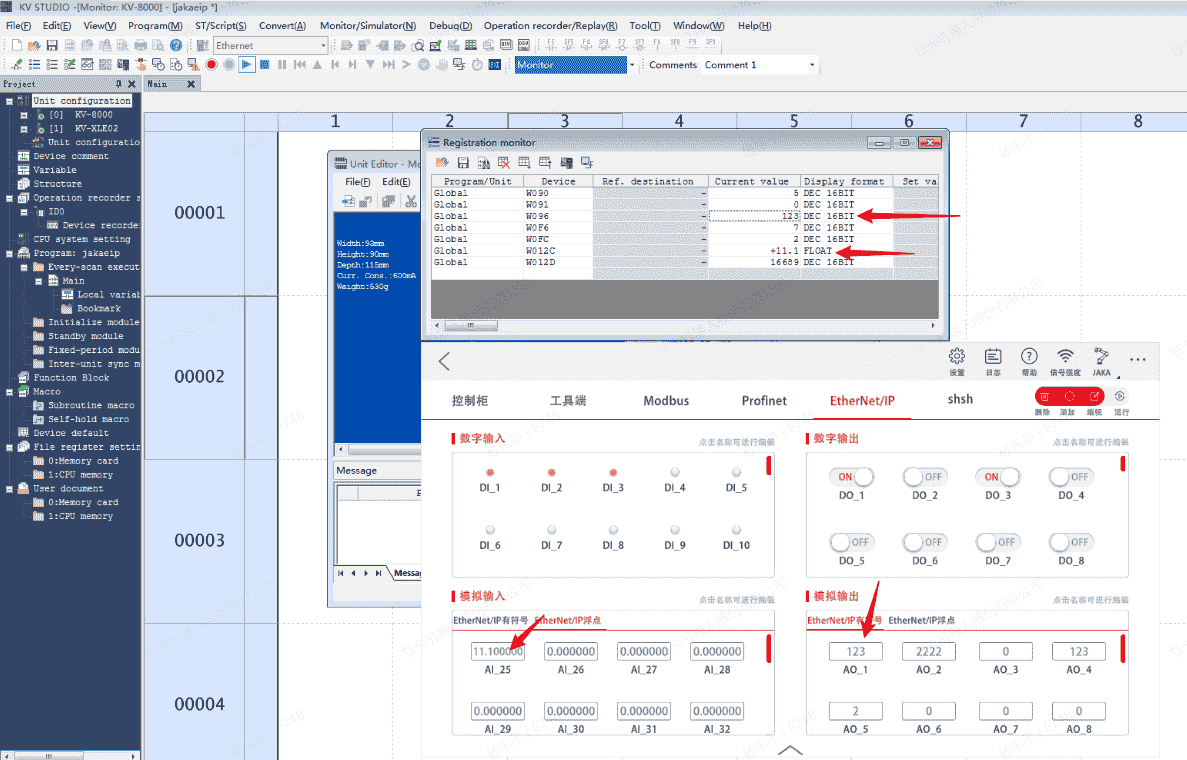Open the log icon in JAKA panel
This screenshot has width=1187, height=760.
pyautogui.click(x=992, y=357)
